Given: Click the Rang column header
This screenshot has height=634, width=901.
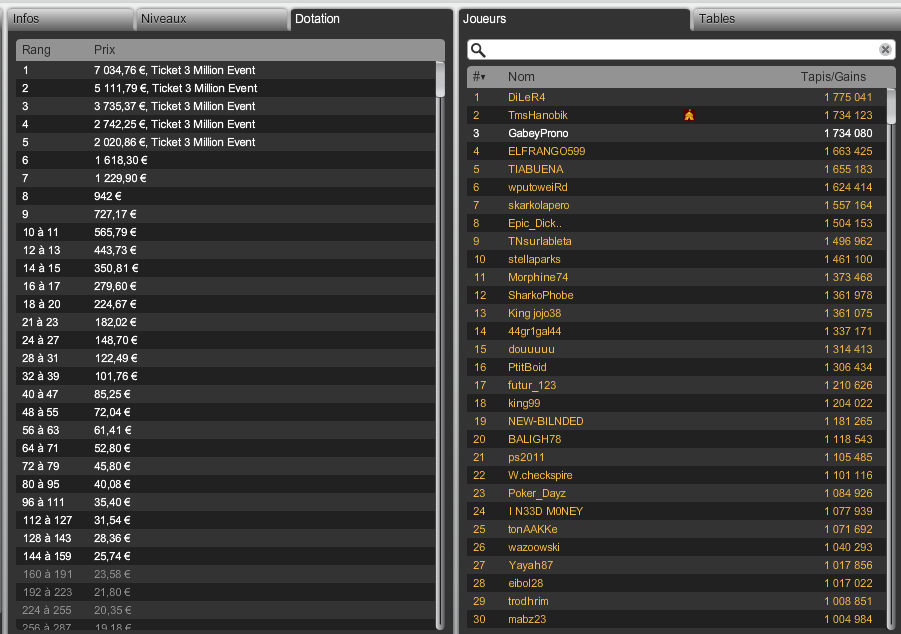Looking at the screenshot, I should [36, 50].
